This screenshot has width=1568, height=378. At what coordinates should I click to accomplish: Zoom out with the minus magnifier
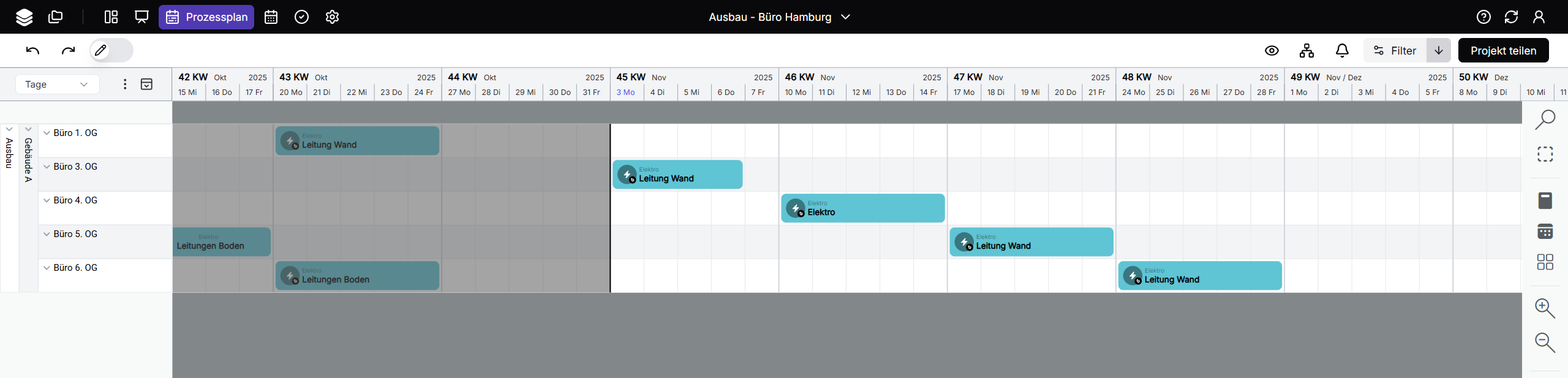point(1545,342)
